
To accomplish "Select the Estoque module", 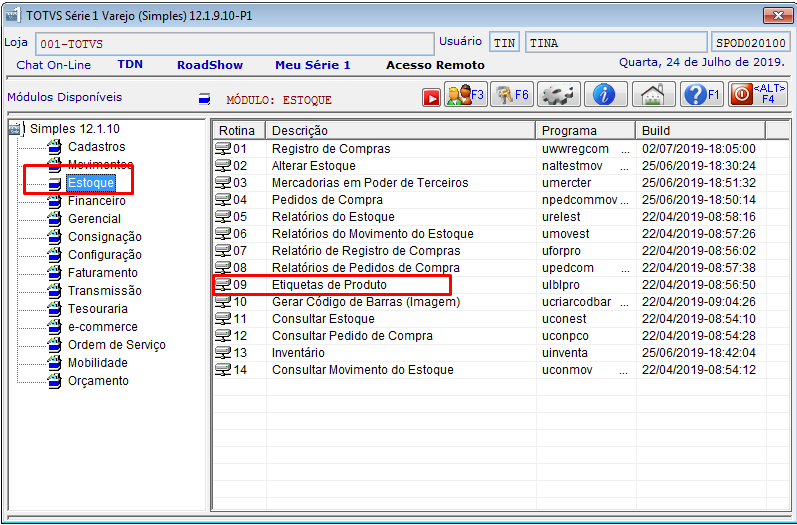I will (91, 183).
